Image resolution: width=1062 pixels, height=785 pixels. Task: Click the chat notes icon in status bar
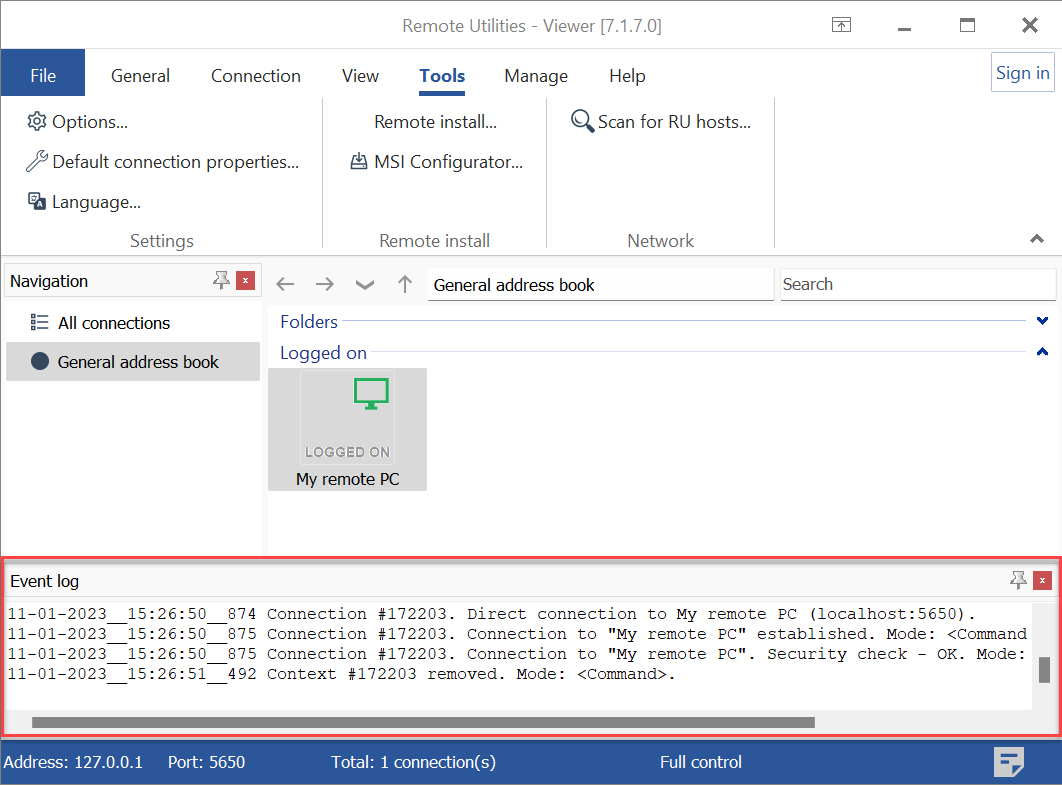click(x=1008, y=762)
